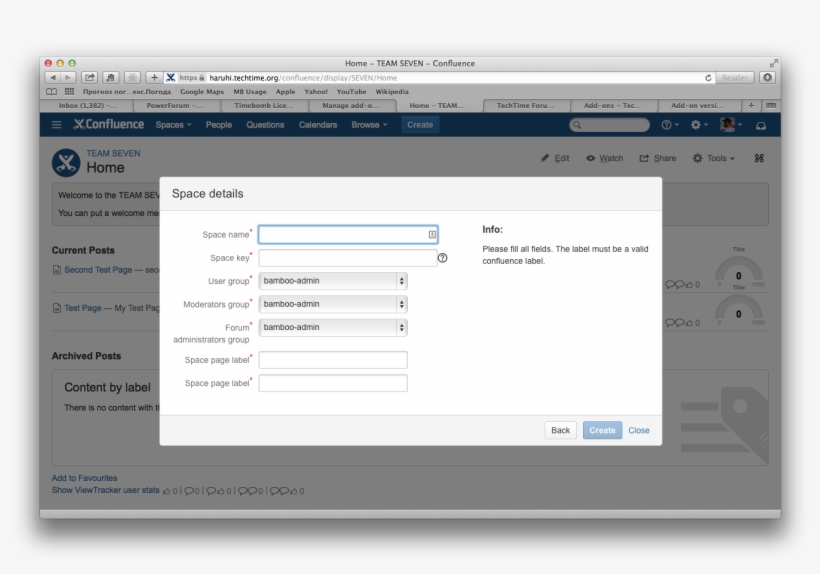
Task: Show all tabs icon in tab bar
Action: [x=771, y=106]
